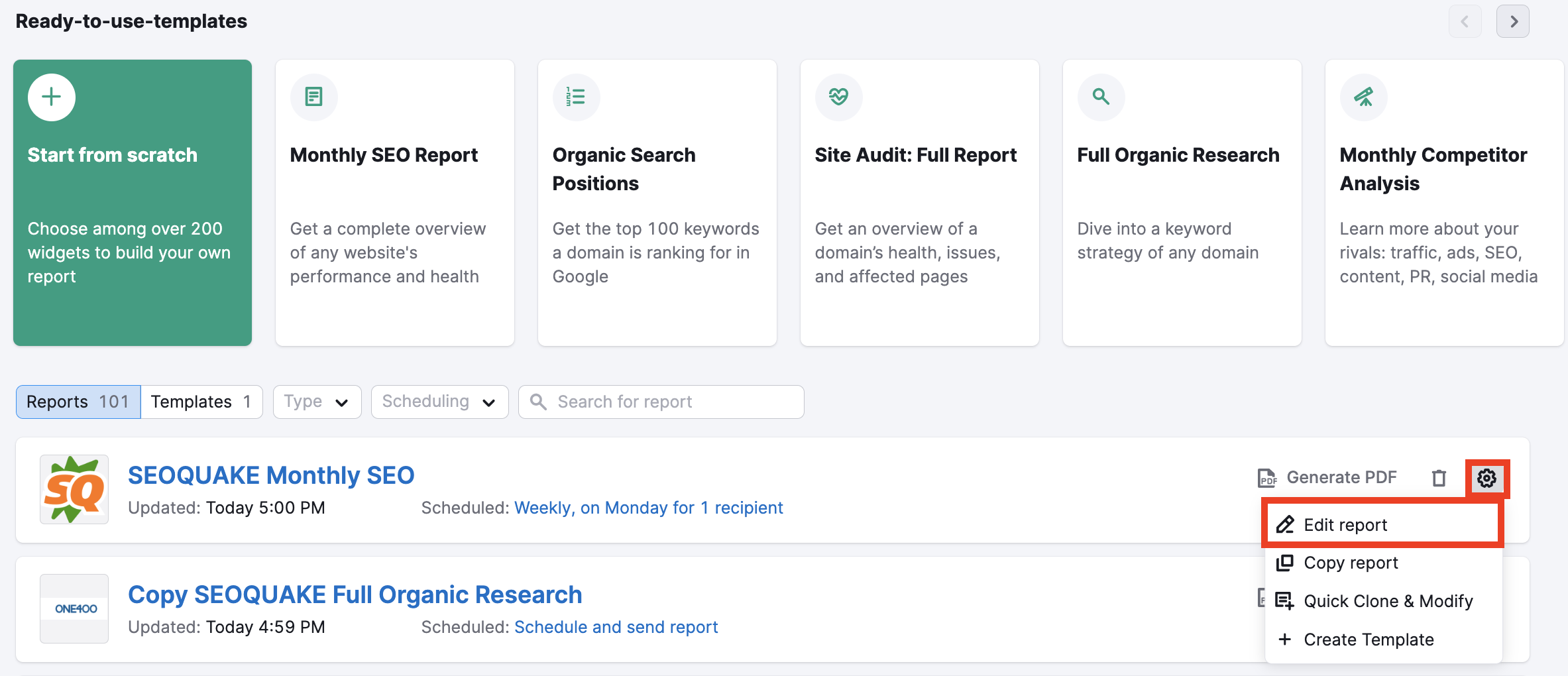Select the Monthly SEO Report template card
The height and width of the screenshot is (676, 1568).
[x=395, y=203]
